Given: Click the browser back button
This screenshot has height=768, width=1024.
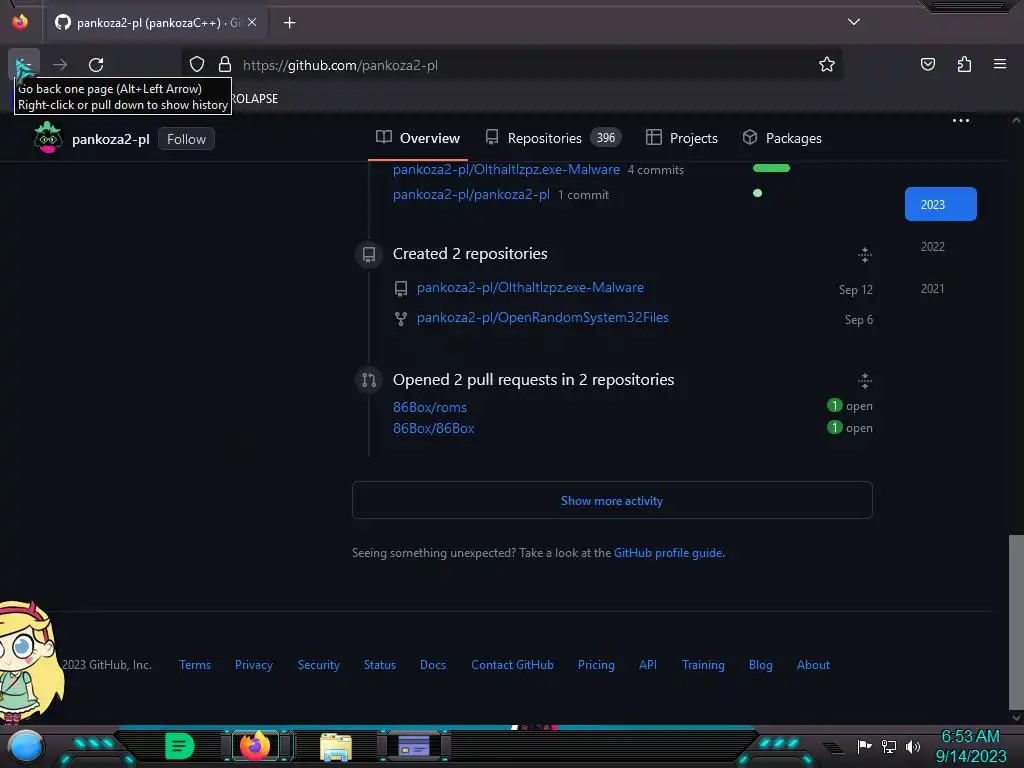Looking at the screenshot, I should [x=24, y=64].
